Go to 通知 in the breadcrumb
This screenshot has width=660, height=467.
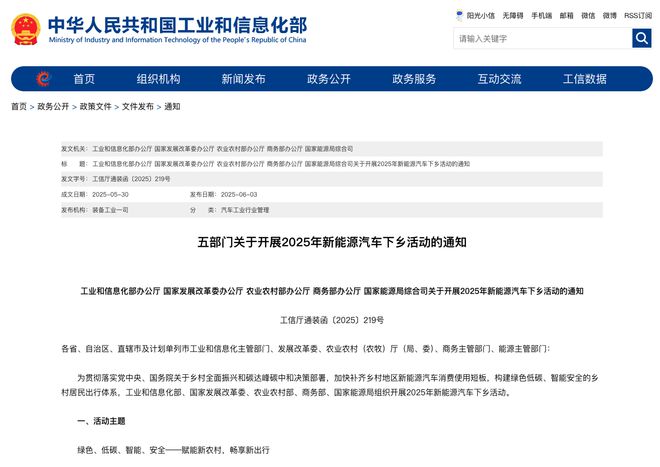coord(172,107)
